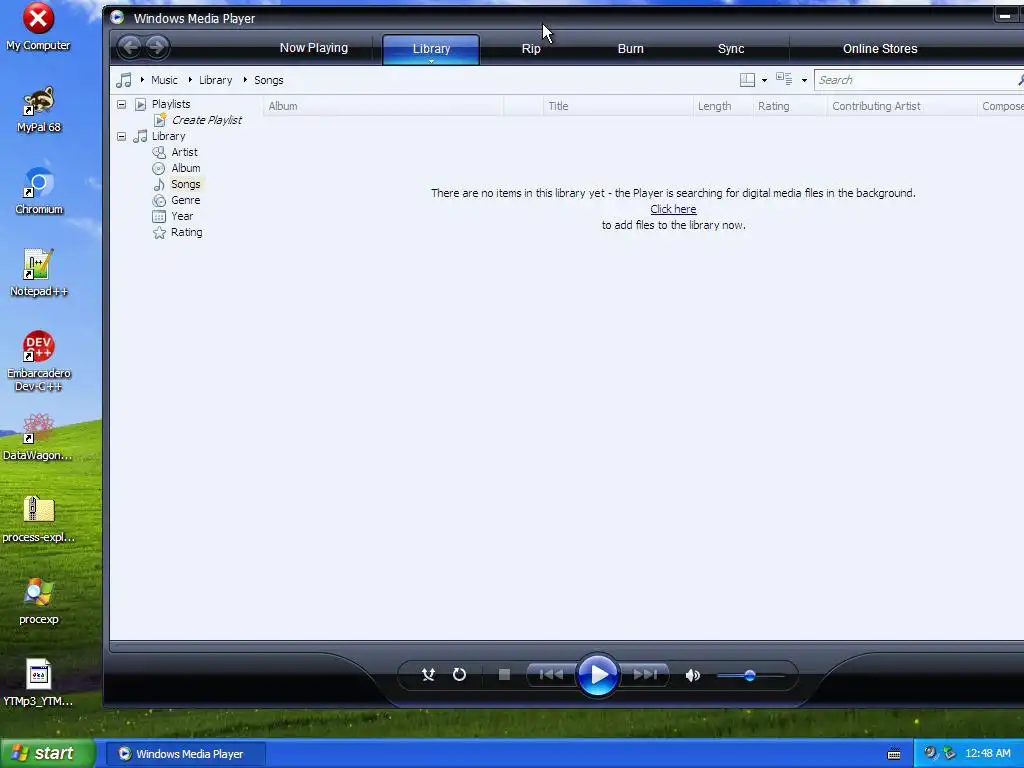1024x768 pixels.
Task: Switch to the Rip tab
Action: [531, 48]
